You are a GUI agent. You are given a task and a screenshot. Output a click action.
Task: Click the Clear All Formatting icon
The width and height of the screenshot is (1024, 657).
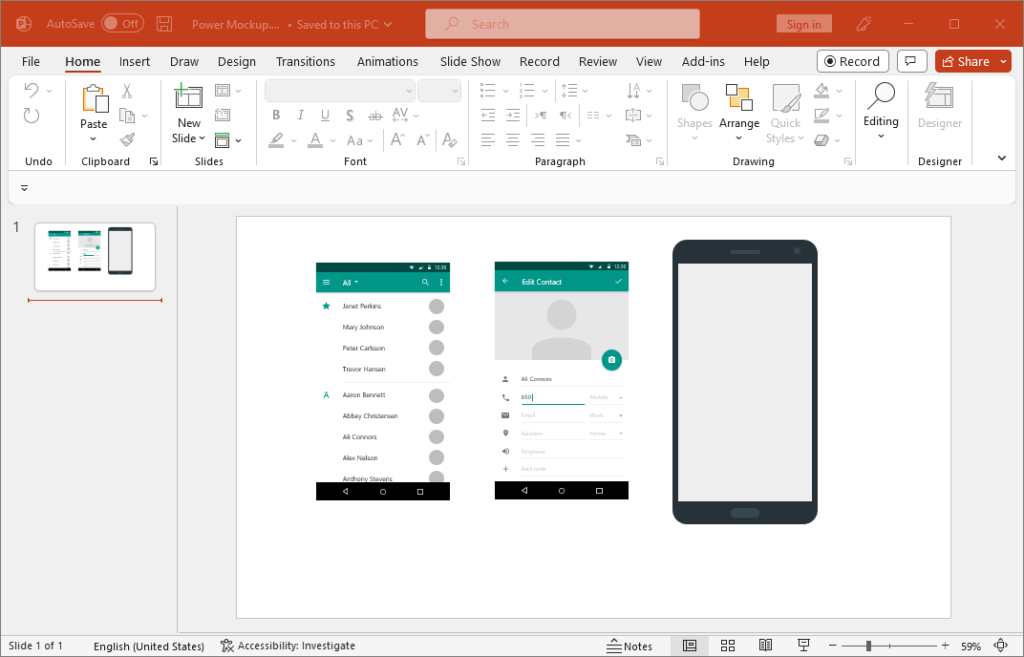coord(449,140)
